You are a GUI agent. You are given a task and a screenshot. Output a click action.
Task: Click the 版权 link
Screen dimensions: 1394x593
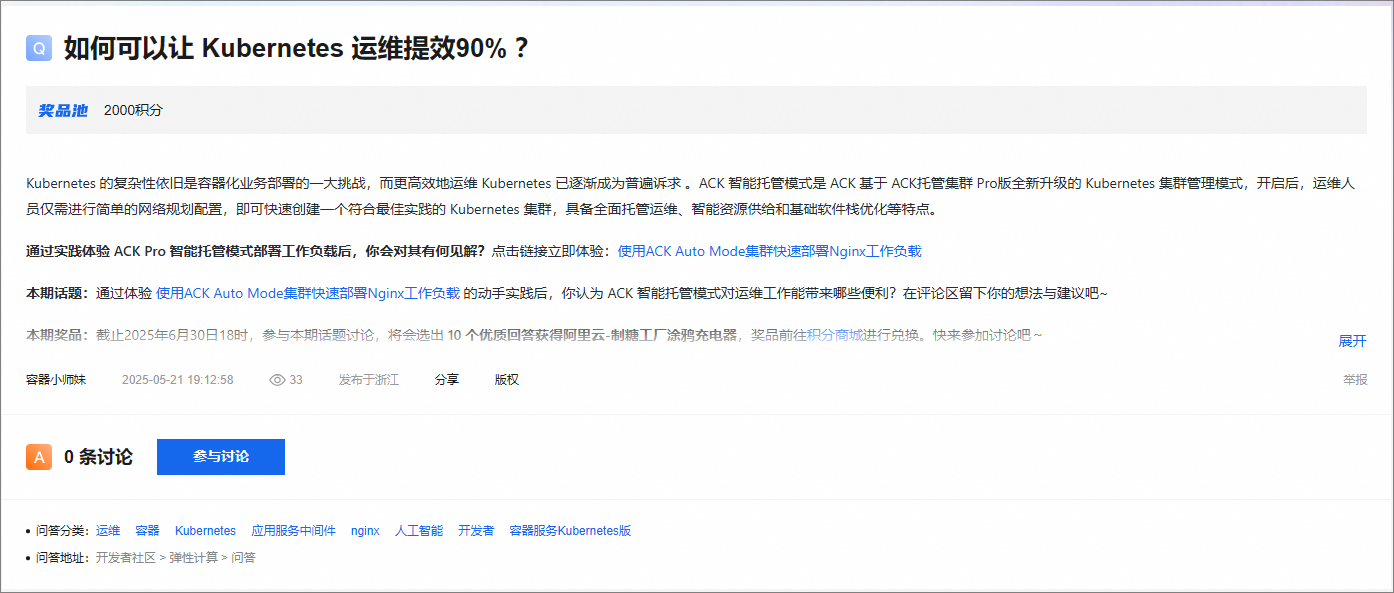tap(507, 380)
